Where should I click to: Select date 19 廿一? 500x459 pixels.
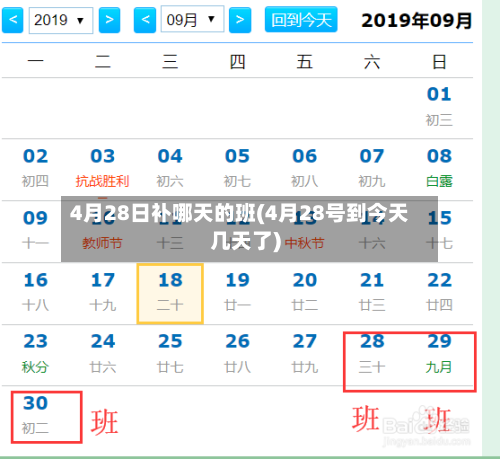click(x=237, y=293)
